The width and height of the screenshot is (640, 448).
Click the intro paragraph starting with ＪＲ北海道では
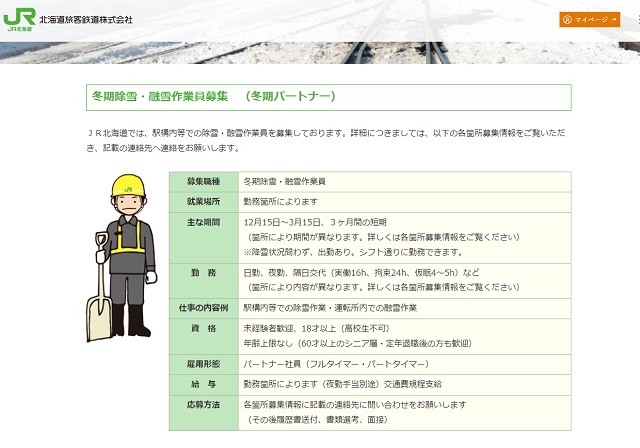point(328,139)
